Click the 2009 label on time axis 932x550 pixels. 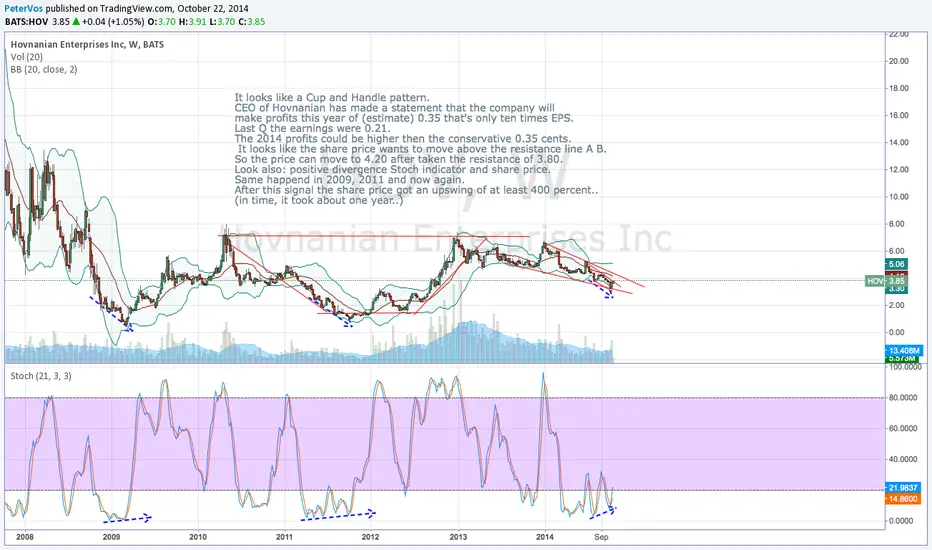coord(111,537)
